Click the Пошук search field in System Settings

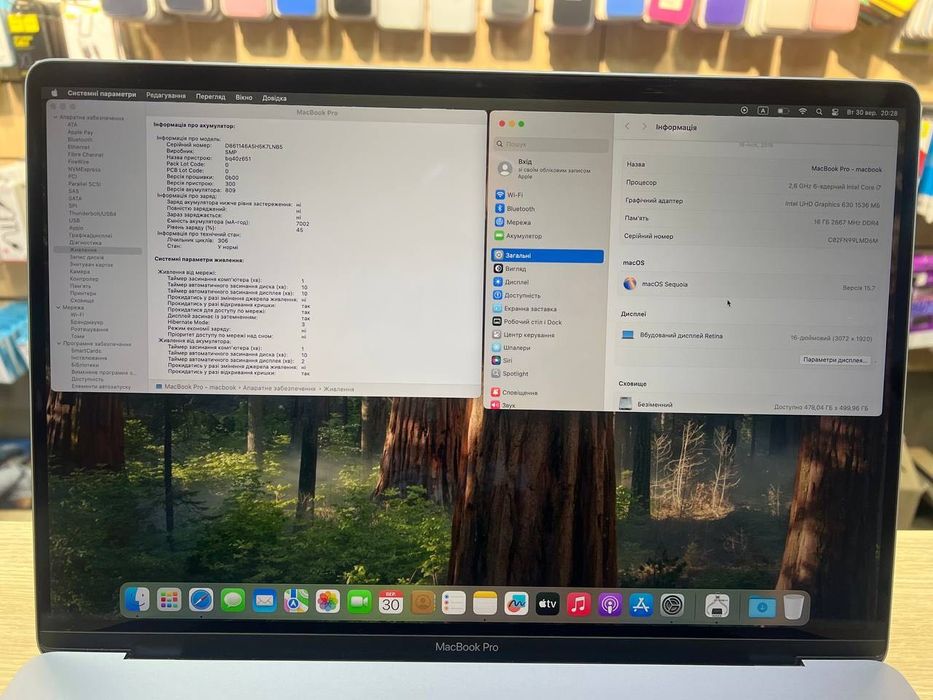tap(552, 144)
